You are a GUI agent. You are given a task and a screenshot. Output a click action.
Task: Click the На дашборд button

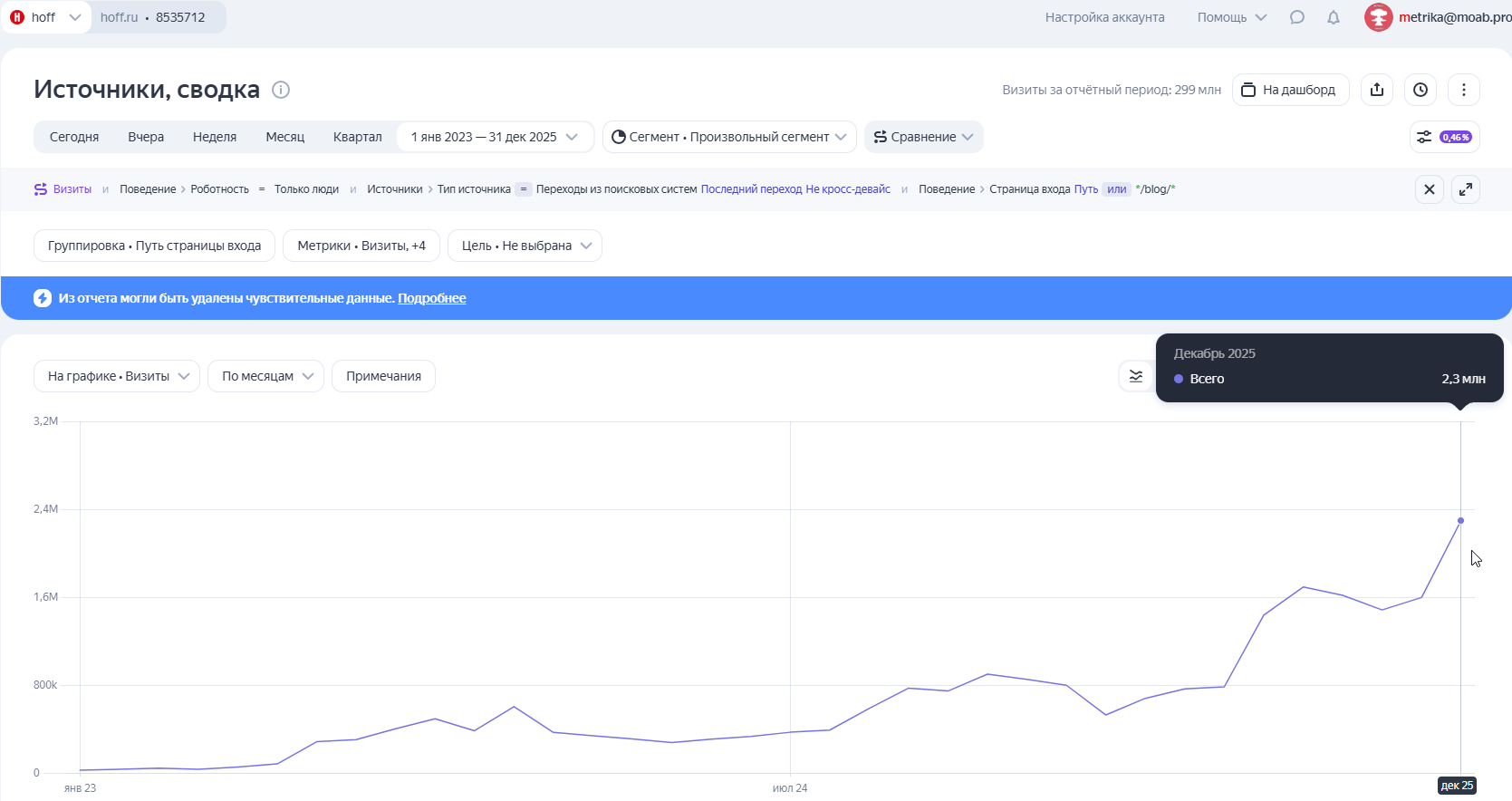click(x=1290, y=90)
